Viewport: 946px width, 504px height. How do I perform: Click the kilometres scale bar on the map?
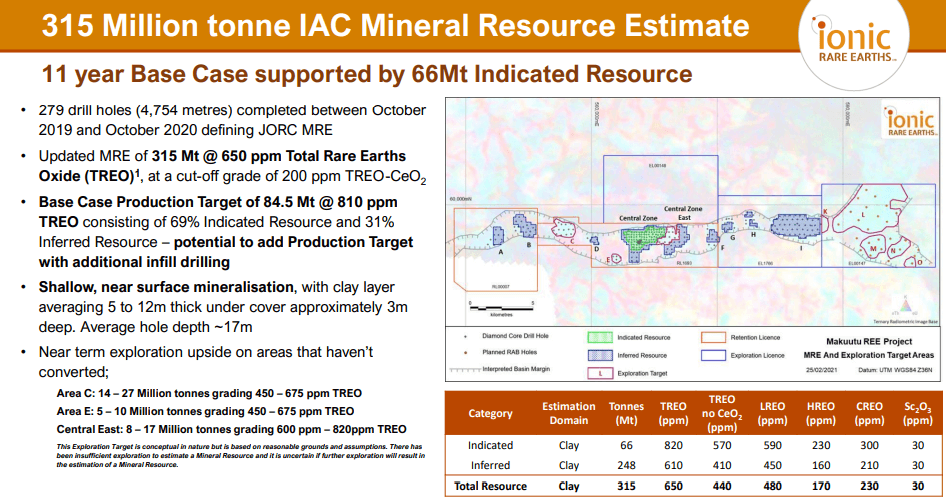(502, 307)
